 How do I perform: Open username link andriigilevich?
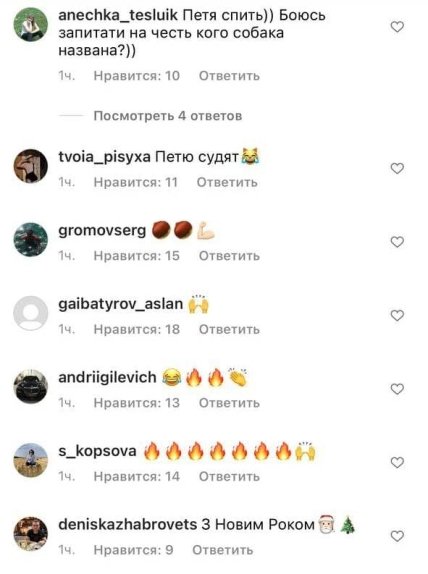pos(107,377)
